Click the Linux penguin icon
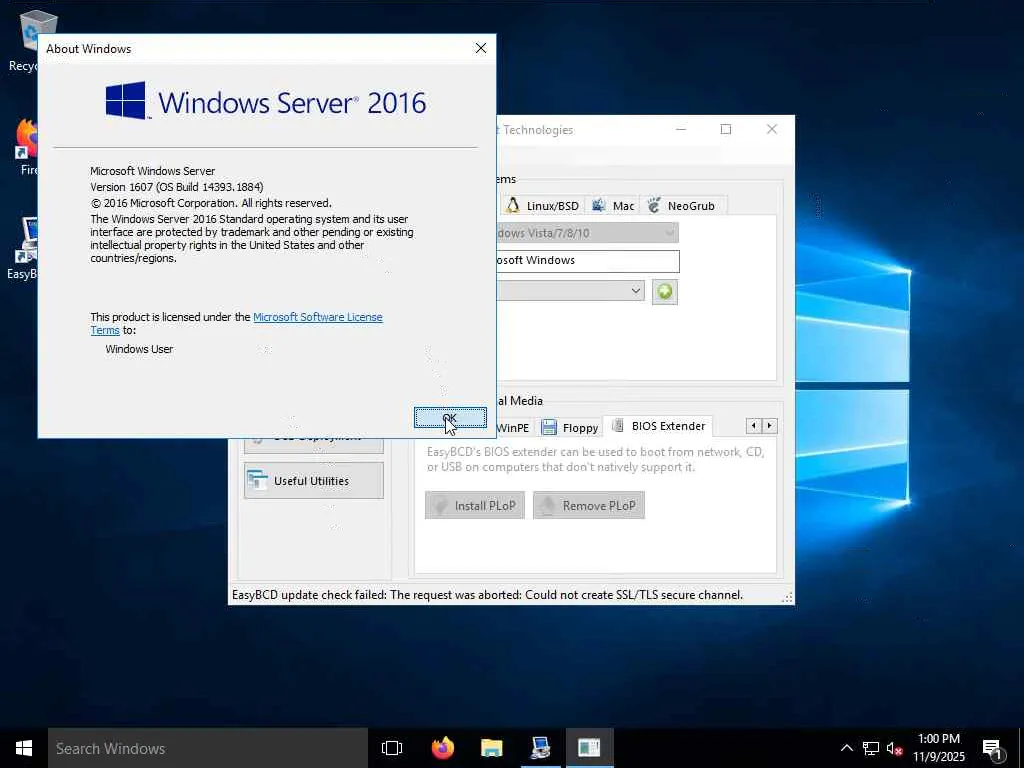 (513, 205)
